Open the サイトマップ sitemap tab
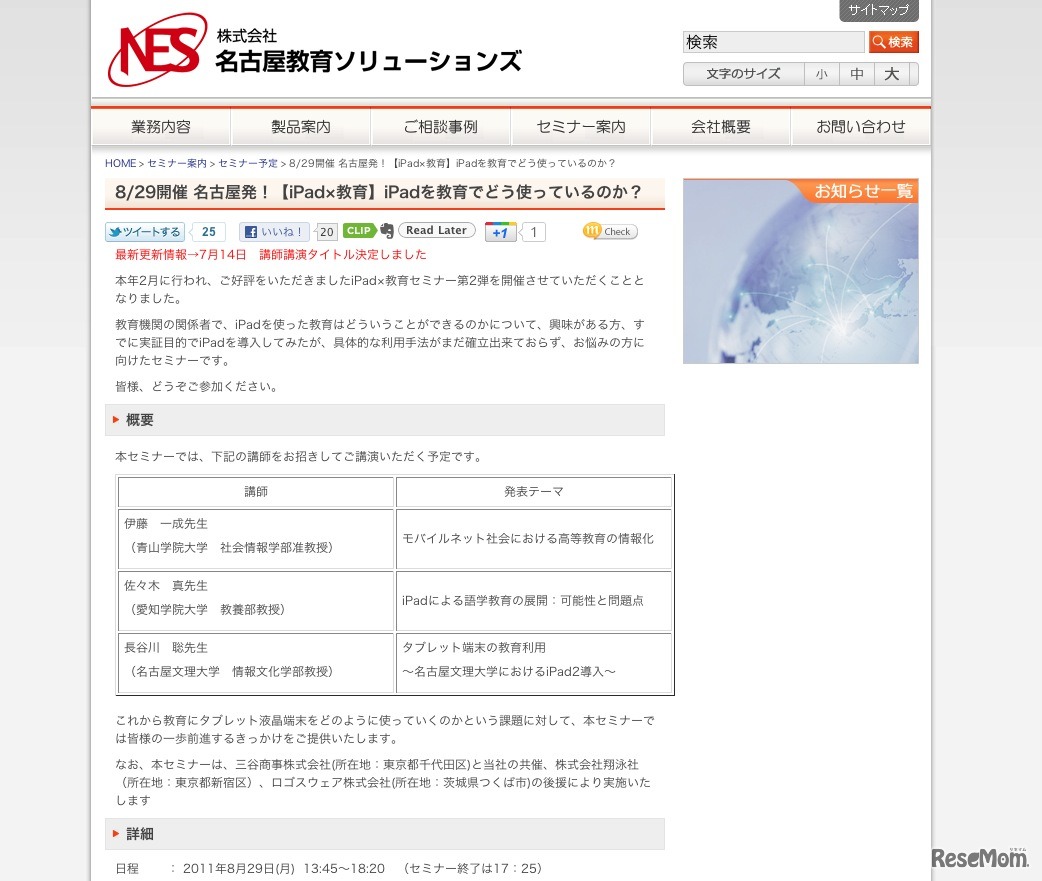 tap(879, 10)
